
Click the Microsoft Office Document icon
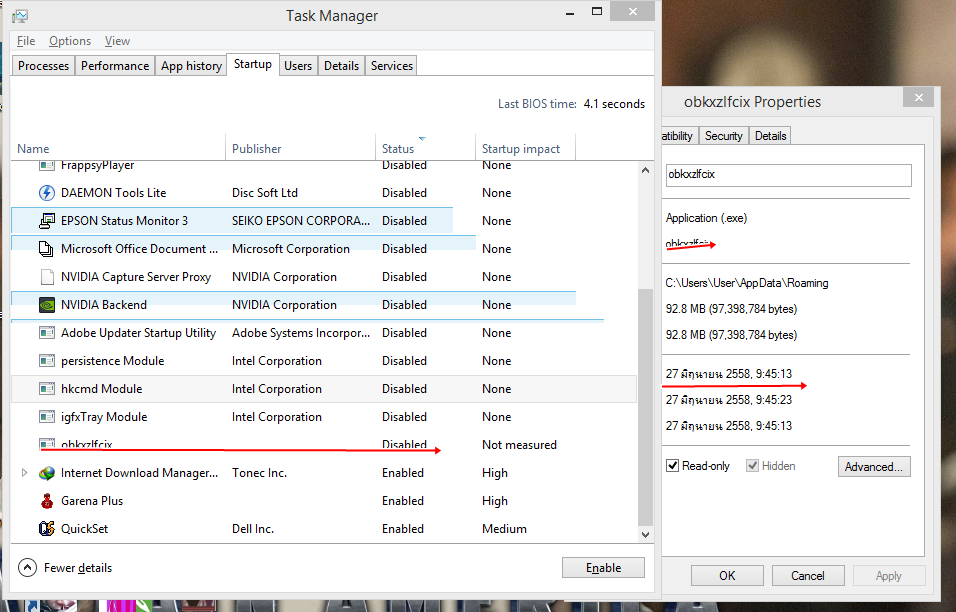coord(47,249)
